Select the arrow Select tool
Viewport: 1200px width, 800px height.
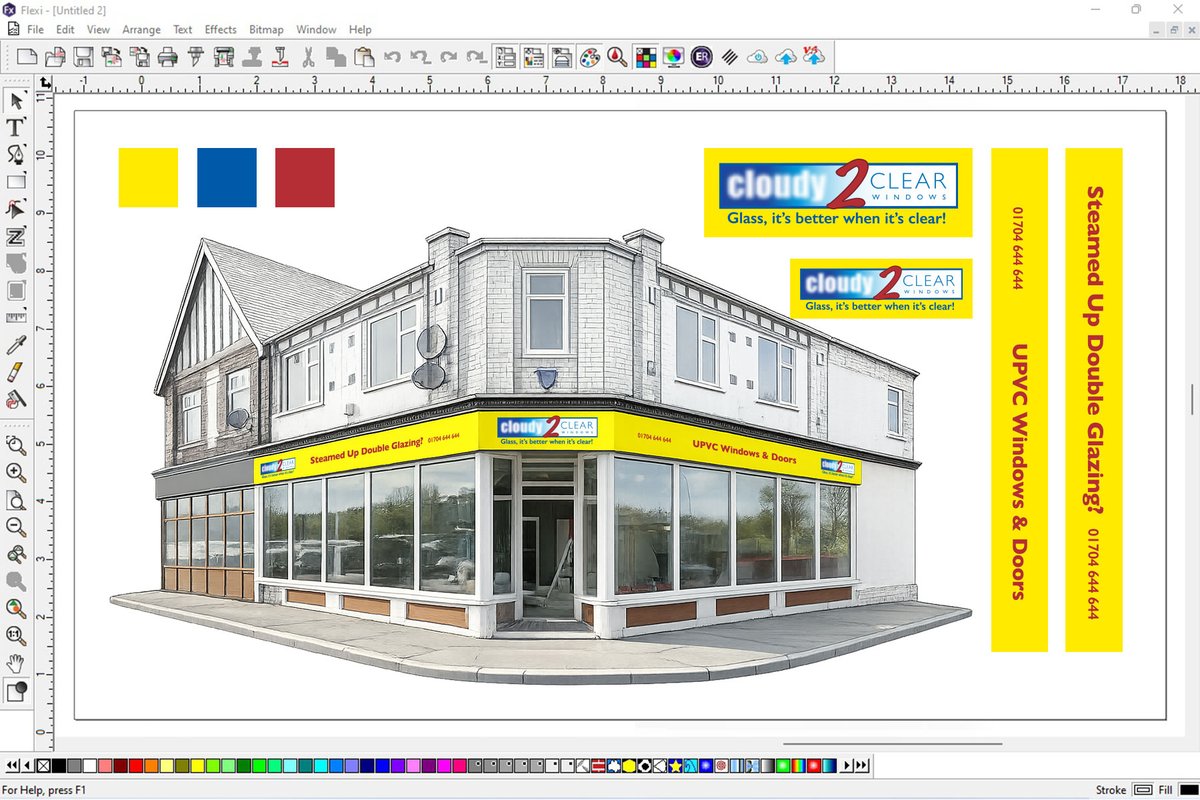[x=16, y=100]
